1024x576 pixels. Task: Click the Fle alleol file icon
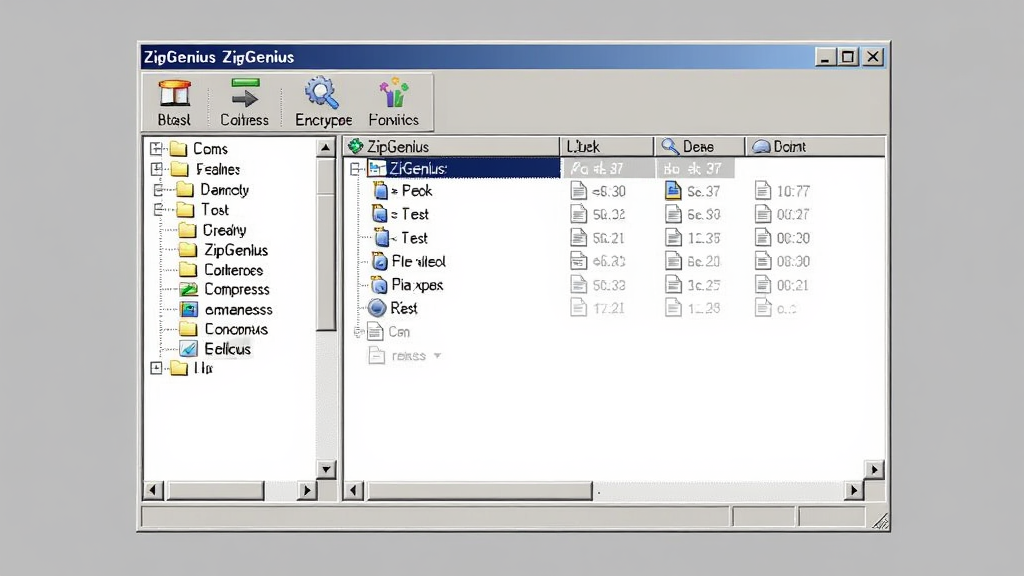pyautogui.click(x=379, y=262)
